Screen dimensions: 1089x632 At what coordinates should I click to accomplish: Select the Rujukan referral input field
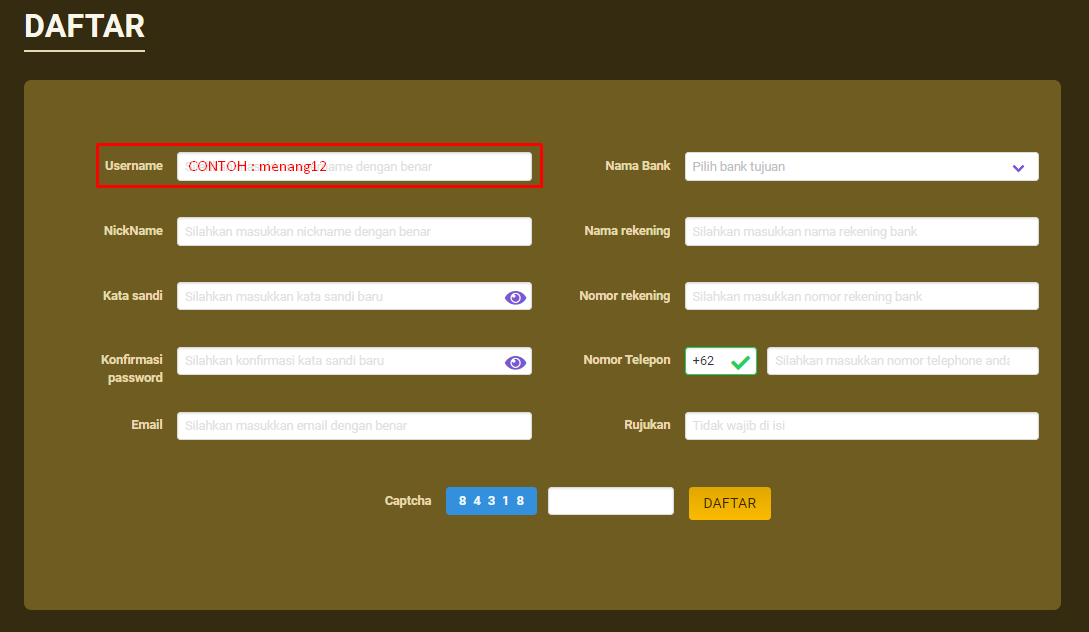point(861,426)
